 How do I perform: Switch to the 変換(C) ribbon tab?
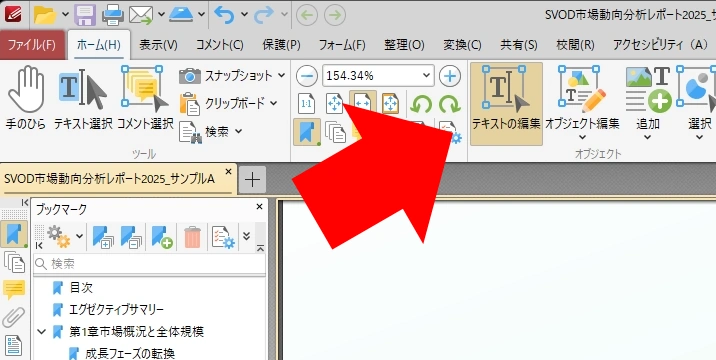462,45
